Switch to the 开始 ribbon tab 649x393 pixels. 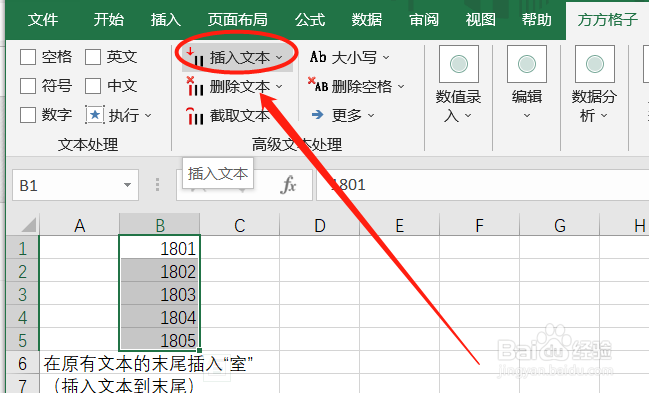pos(108,19)
